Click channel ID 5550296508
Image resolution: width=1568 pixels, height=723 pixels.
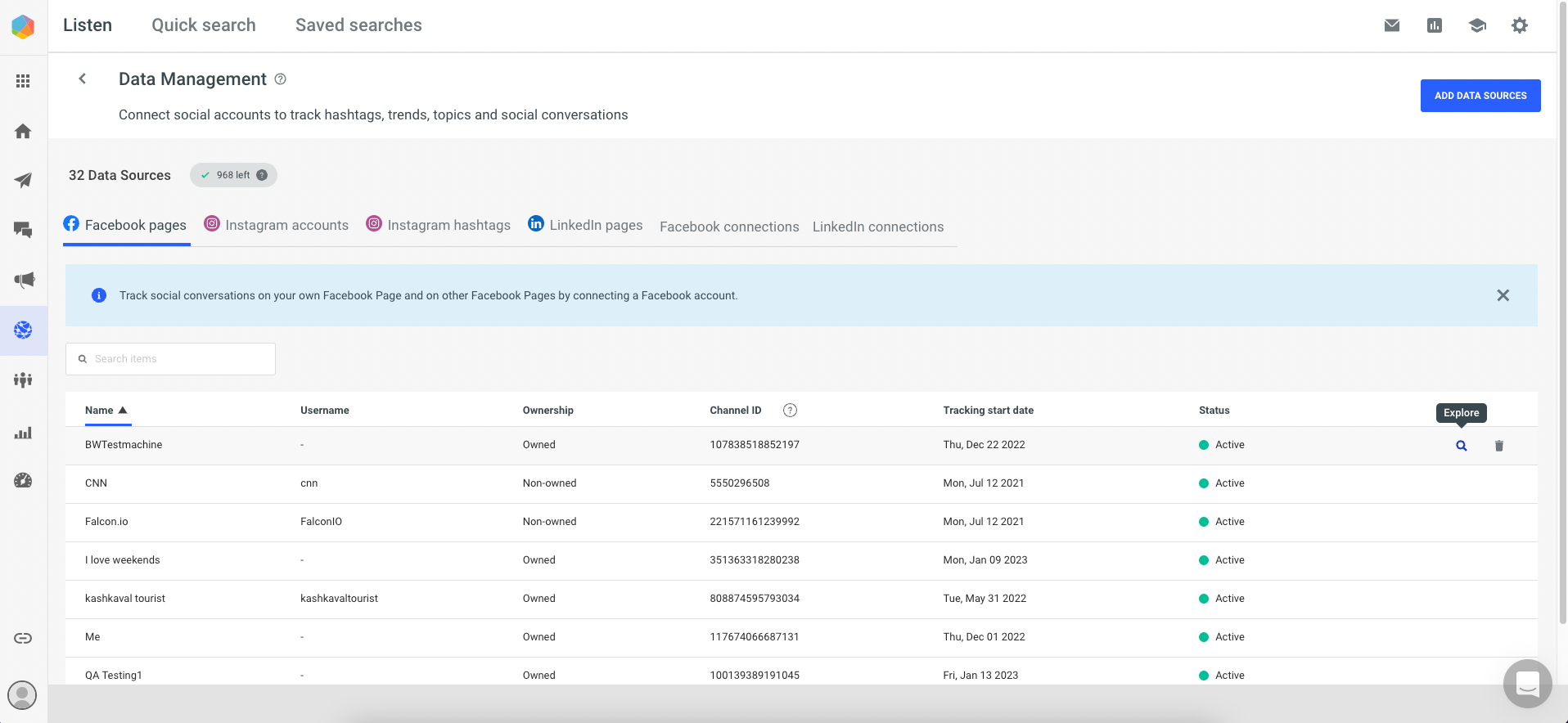[x=740, y=483]
